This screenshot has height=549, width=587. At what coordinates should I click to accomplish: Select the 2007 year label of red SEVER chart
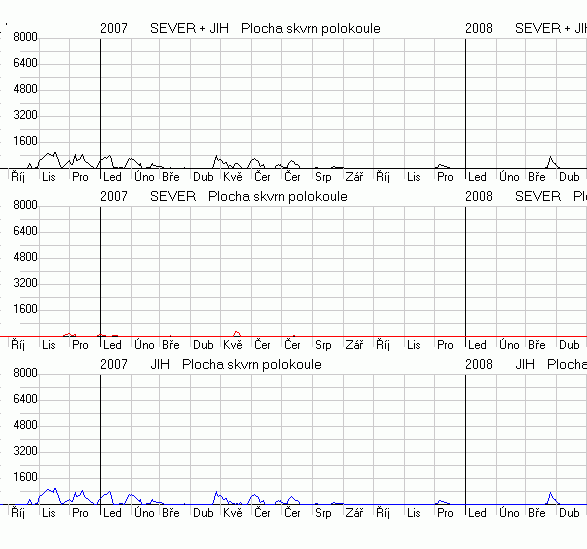pyautogui.click(x=114, y=197)
